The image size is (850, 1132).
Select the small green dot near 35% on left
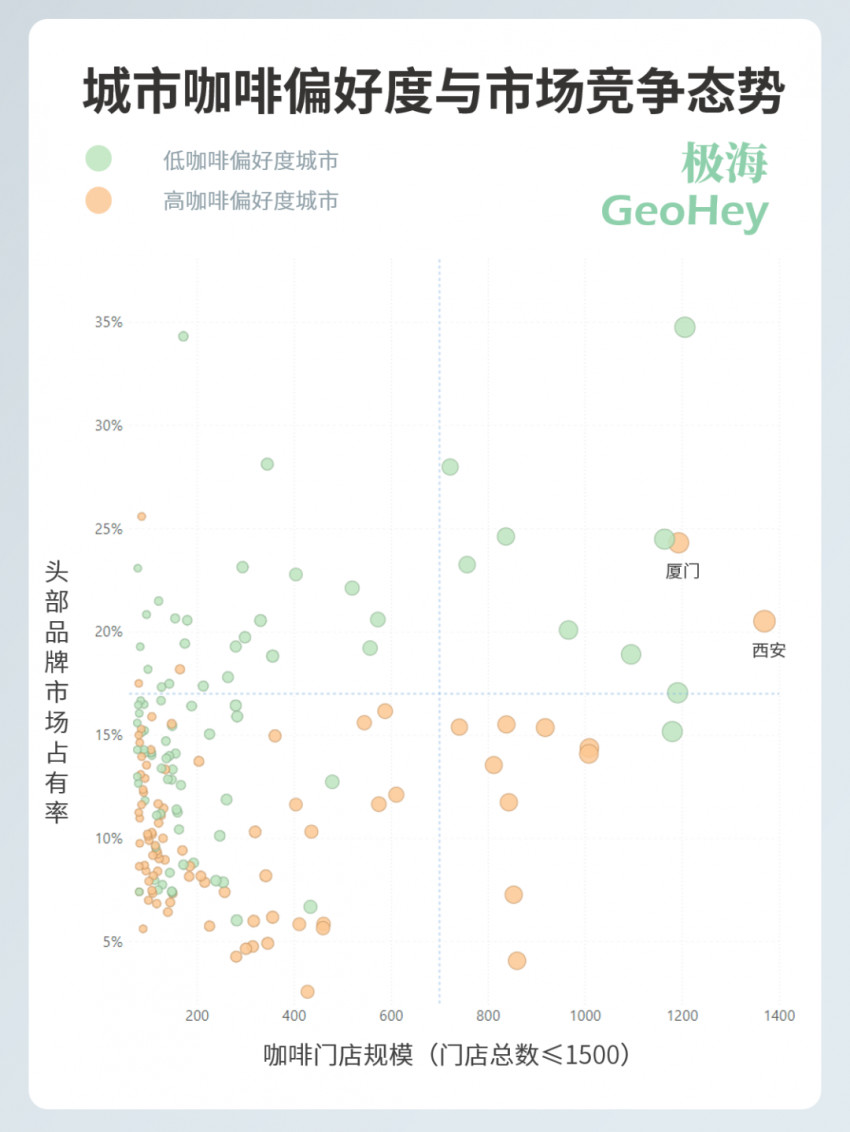[183, 336]
